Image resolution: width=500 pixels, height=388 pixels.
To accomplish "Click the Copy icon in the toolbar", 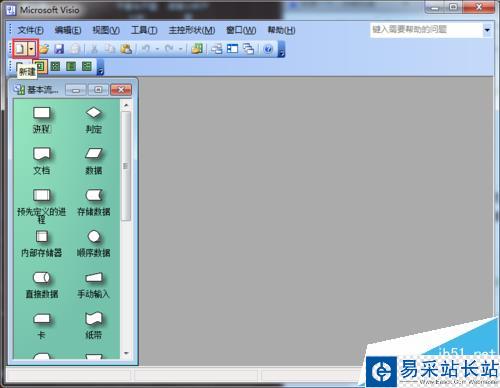I will pyautogui.click(x=110, y=49).
